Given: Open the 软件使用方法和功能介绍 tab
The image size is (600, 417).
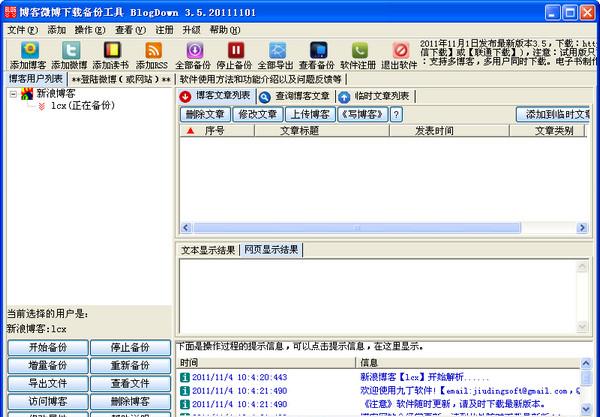Looking at the screenshot, I should coord(261,80).
